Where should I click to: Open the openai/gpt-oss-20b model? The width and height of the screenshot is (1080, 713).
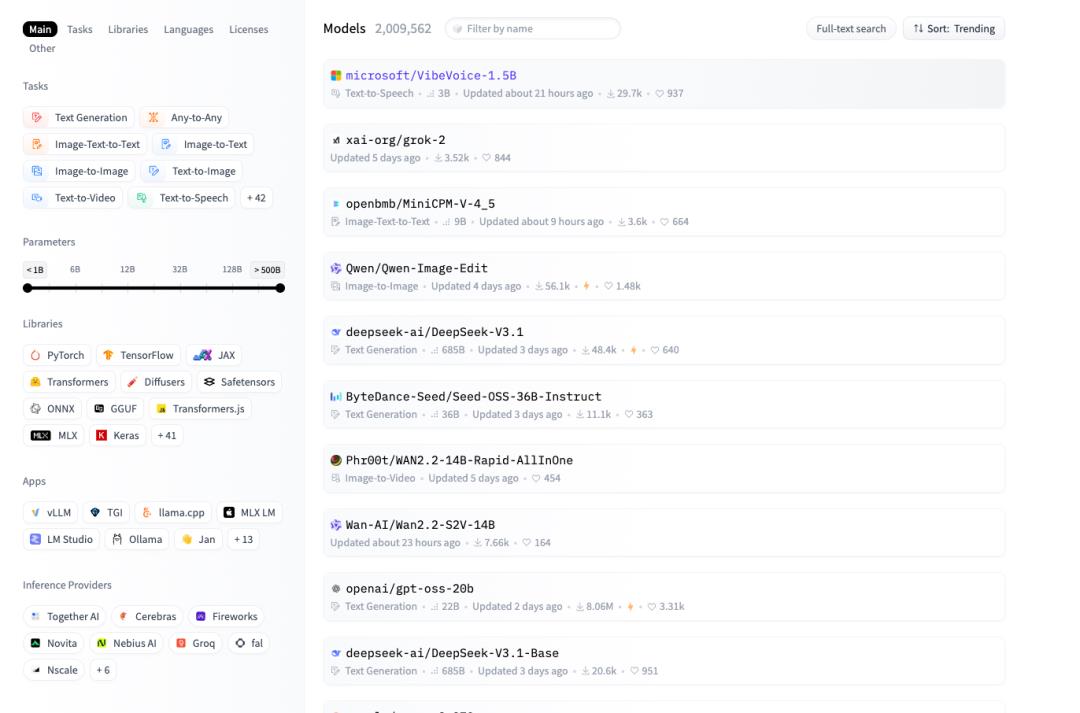(663, 597)
